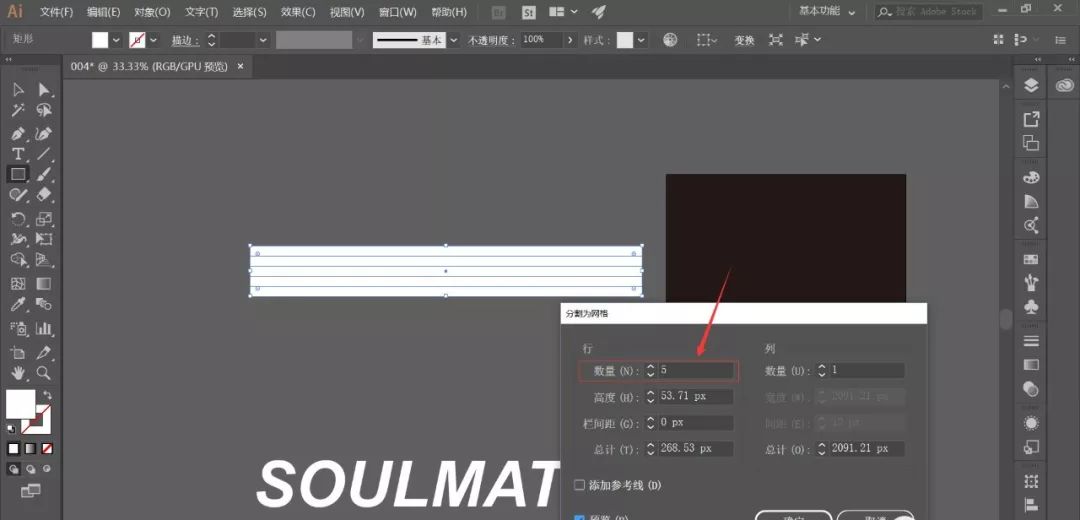Click the Direct Selection tool

click(x=44, y=90)
